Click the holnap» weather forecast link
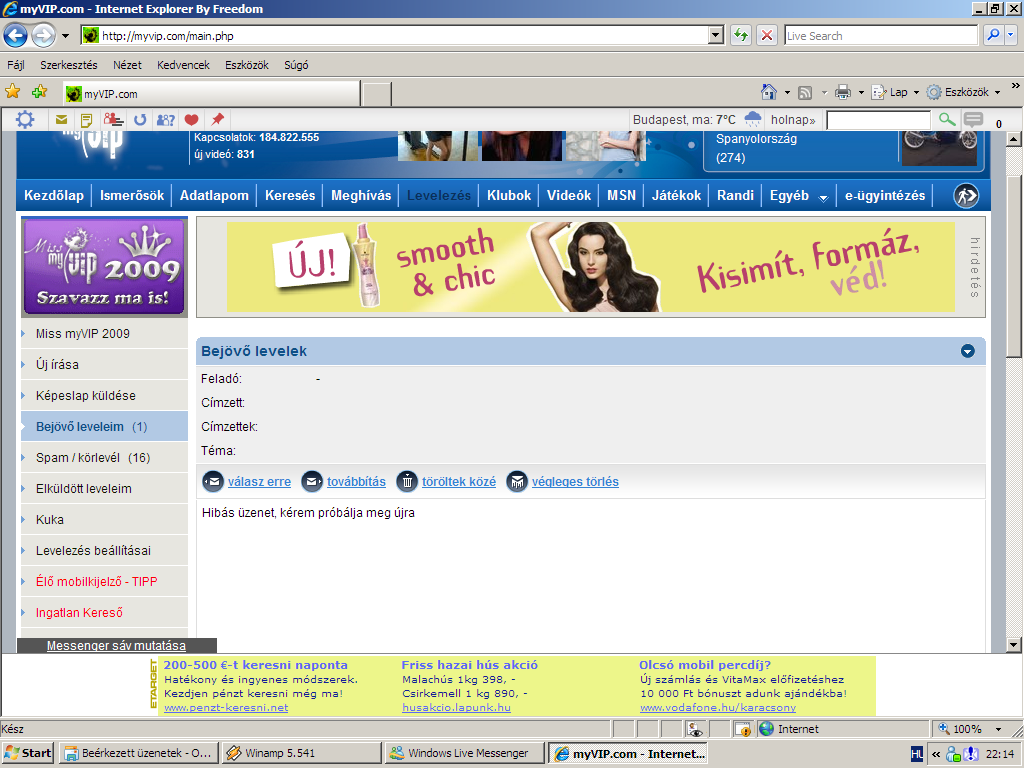This screenshot has height=768, width=1024. coord(793,120)
